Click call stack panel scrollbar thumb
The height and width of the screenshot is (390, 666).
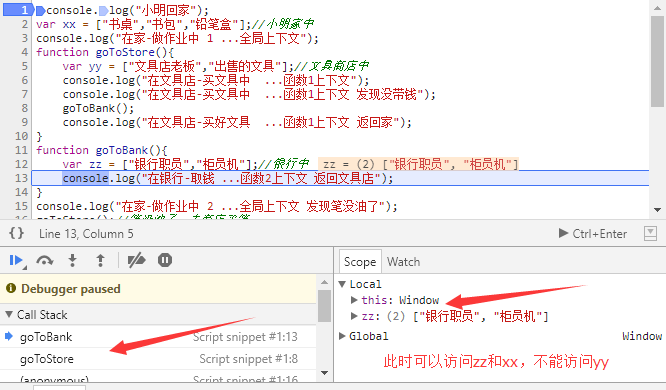(324, 306)
